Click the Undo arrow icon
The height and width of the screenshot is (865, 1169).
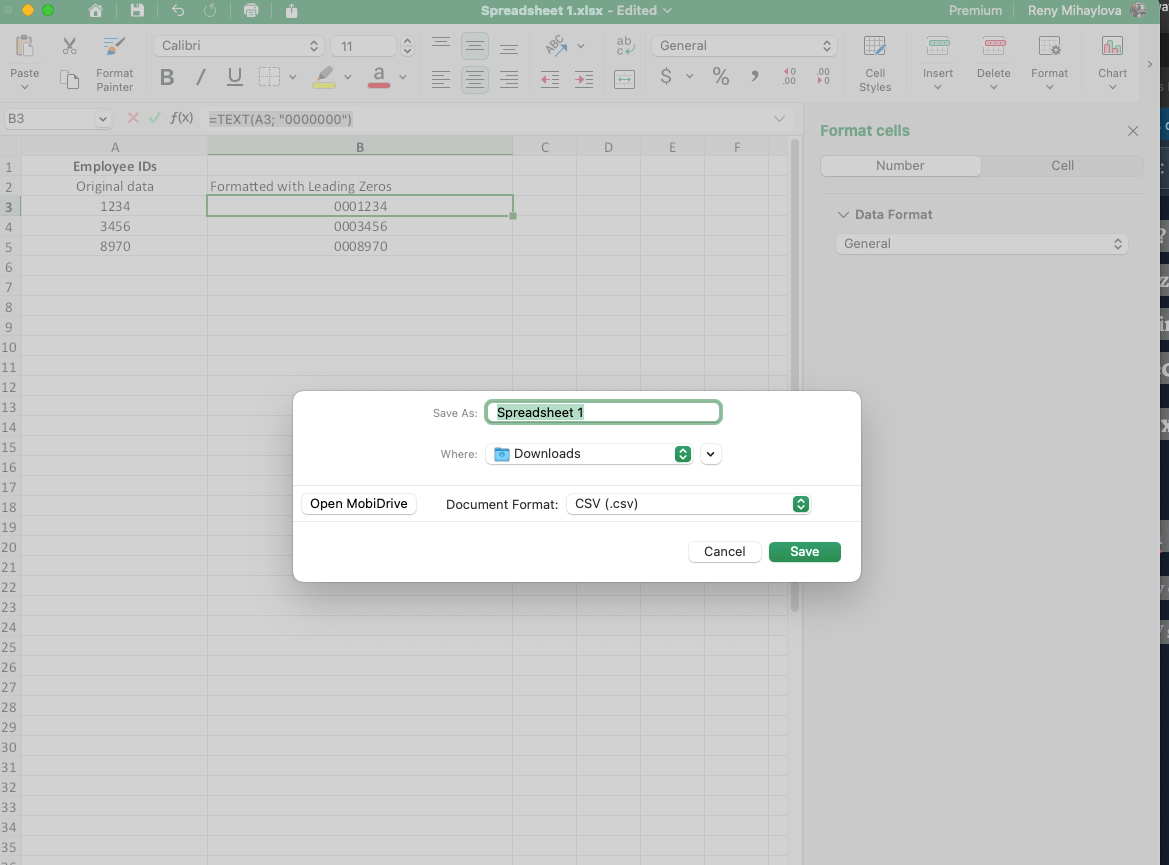point(178,11)
